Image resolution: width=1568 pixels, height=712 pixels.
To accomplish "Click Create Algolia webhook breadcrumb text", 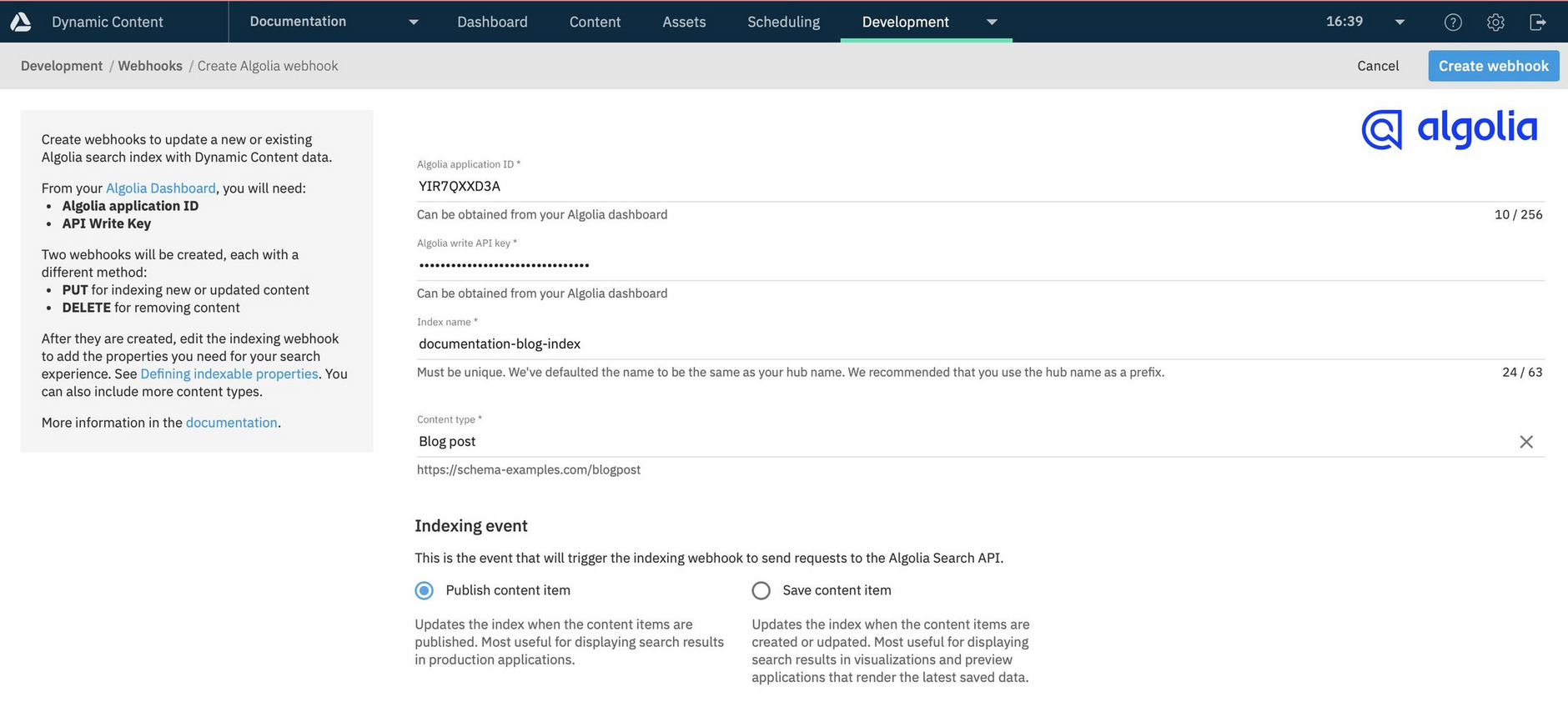I will [268, 66].
